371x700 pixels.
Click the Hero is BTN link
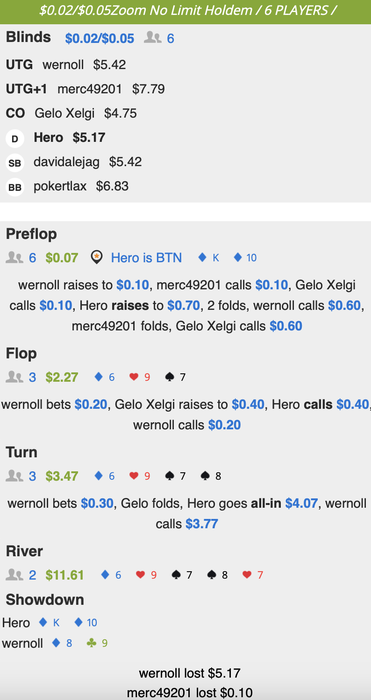tap(146, 258)
